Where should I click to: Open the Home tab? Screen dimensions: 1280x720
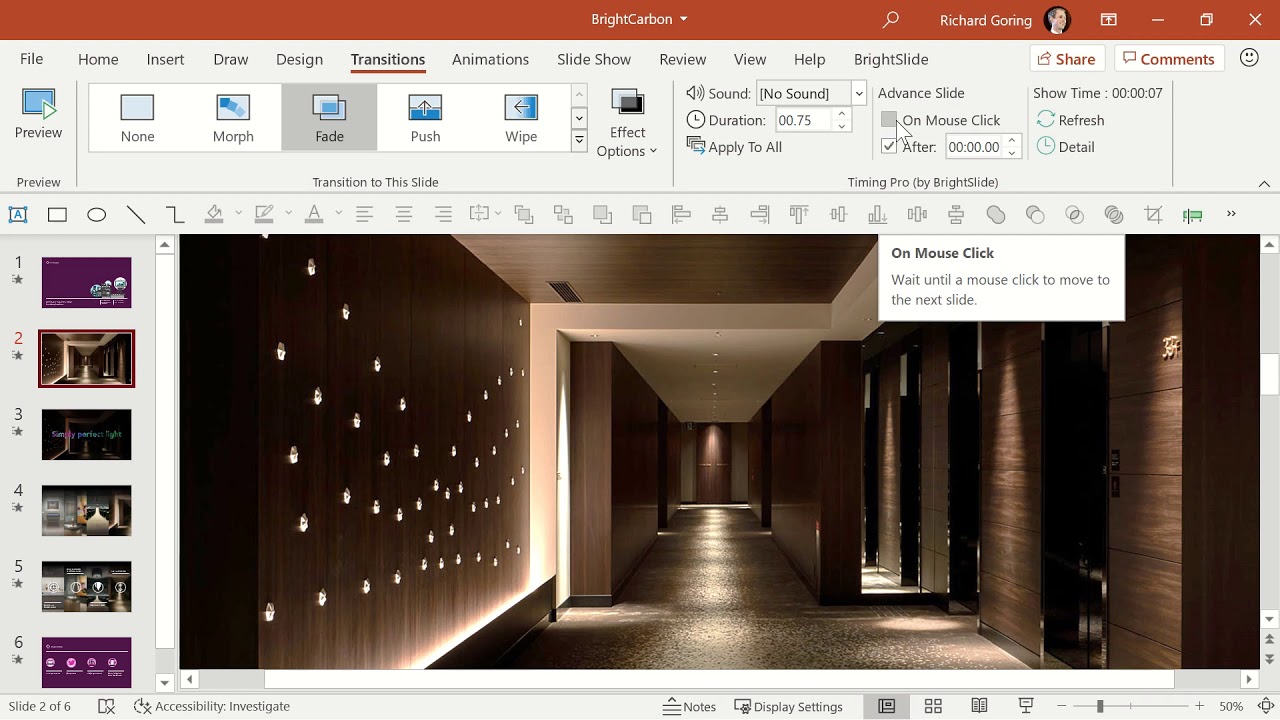pos(98,59)
